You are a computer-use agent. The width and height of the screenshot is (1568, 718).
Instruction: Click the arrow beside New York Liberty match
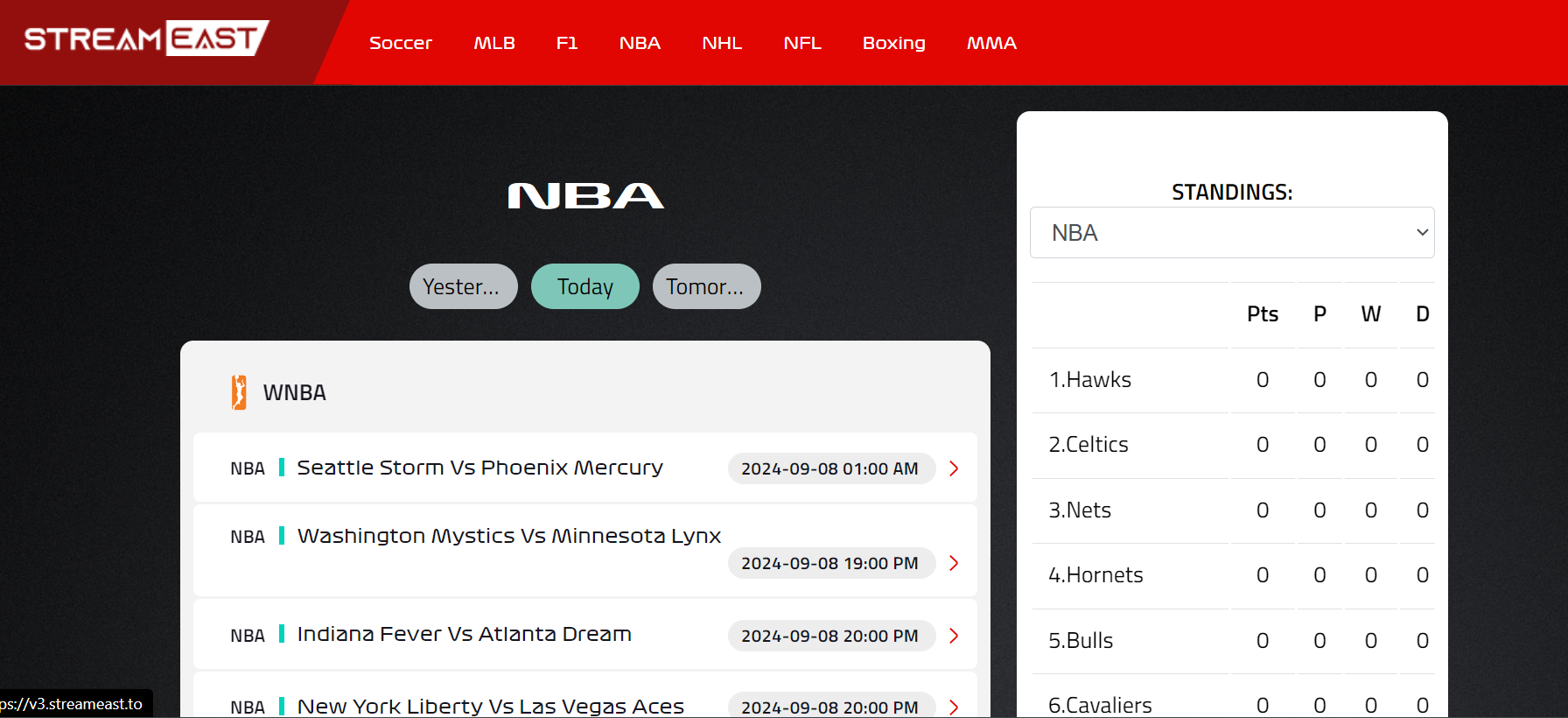(x=954, y=707)
